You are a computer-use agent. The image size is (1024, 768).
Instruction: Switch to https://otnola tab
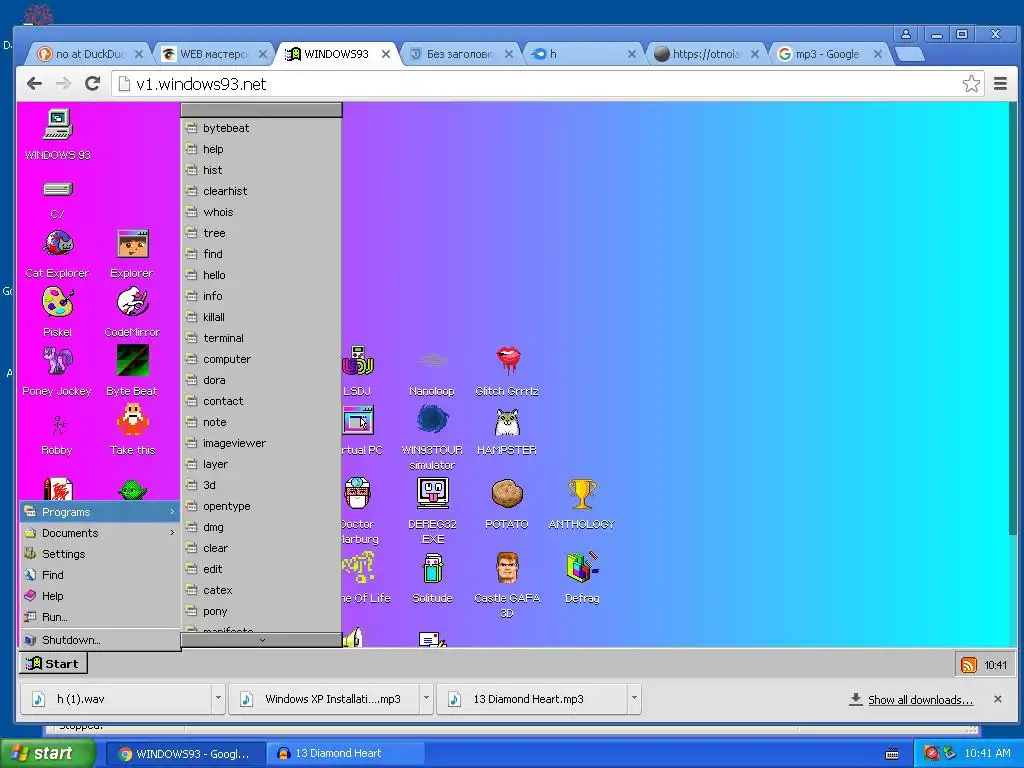[707, 54]
